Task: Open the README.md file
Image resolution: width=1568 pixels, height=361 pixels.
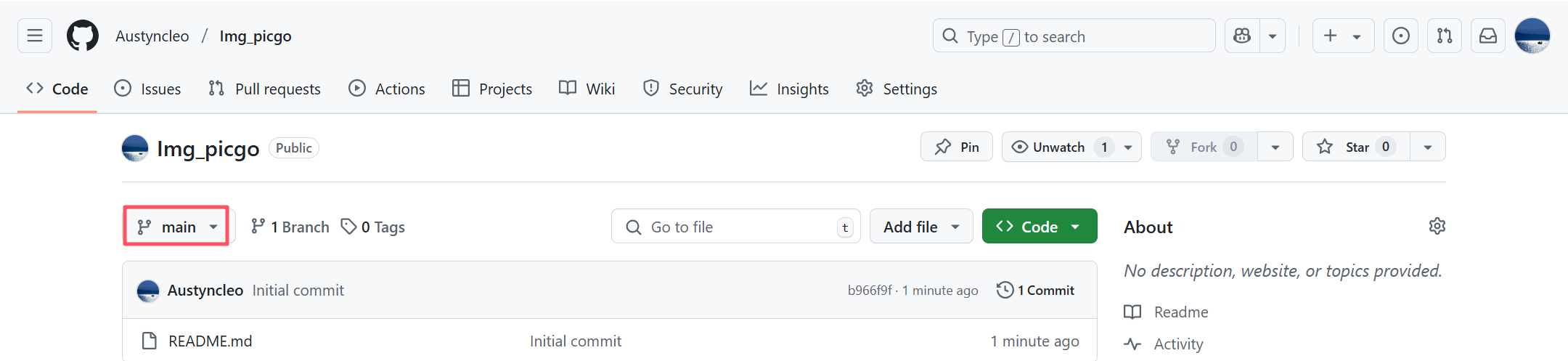Action: click(x=210, y=341)
